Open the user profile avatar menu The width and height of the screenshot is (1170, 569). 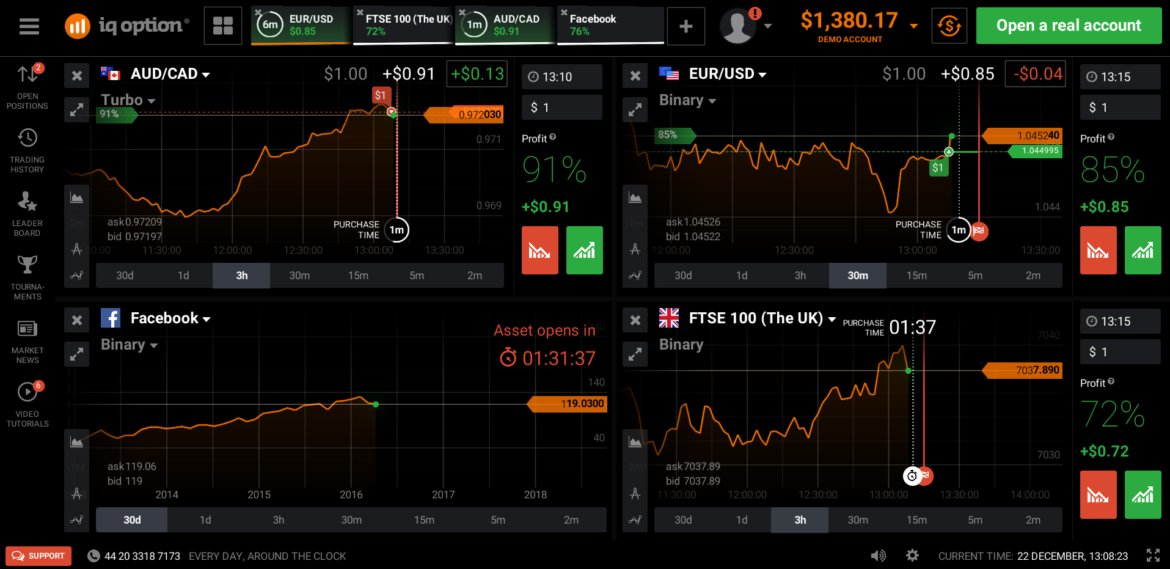[738, 26]
